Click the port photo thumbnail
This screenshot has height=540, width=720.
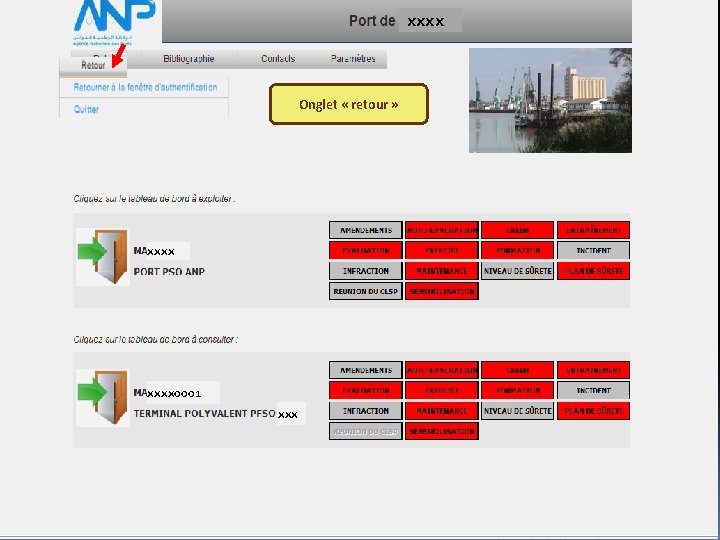point(550,100)
